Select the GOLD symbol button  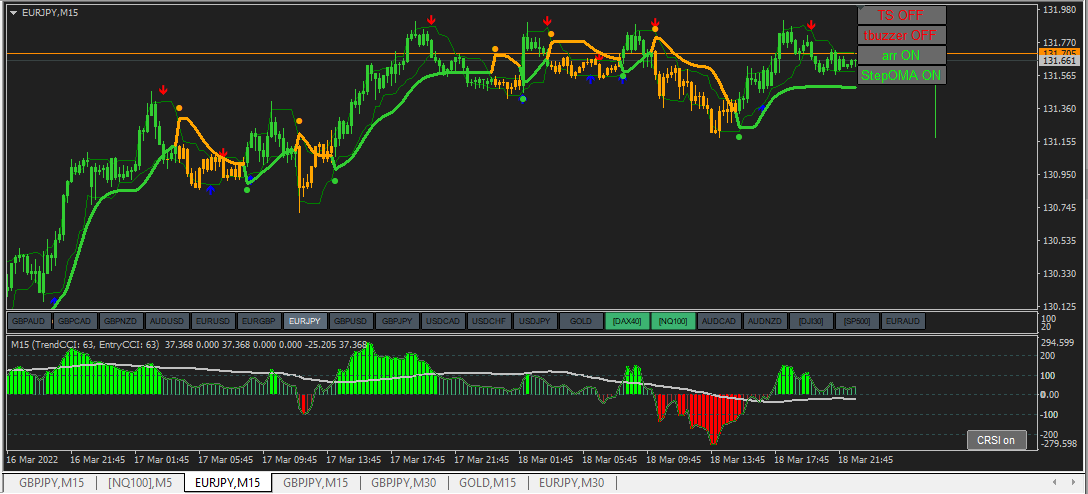[581, 321]
